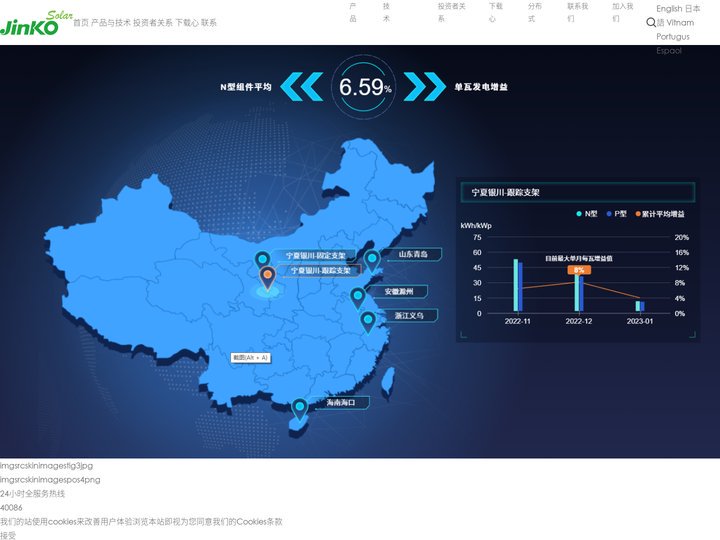Open the 分布式 navigation item
The image size is (720, 540).
[x=534, y=12]
